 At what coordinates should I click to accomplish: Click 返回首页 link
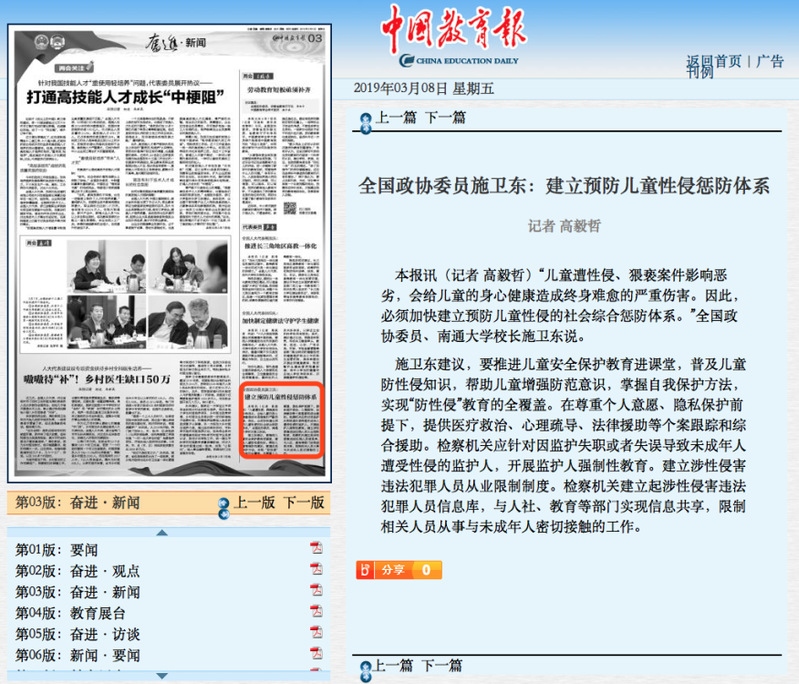coord(713,62)
